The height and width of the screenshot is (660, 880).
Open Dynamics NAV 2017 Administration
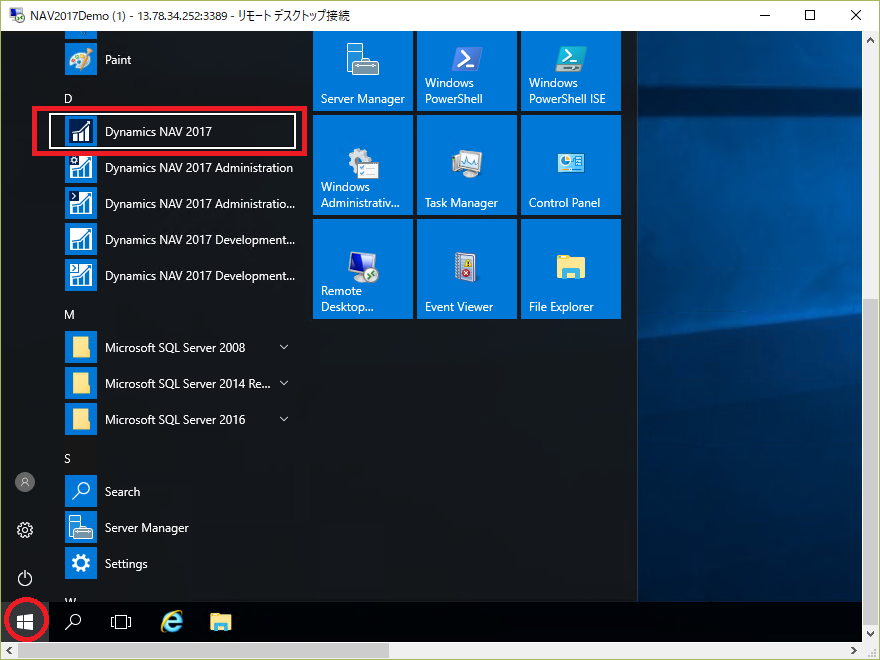[180, 167]
